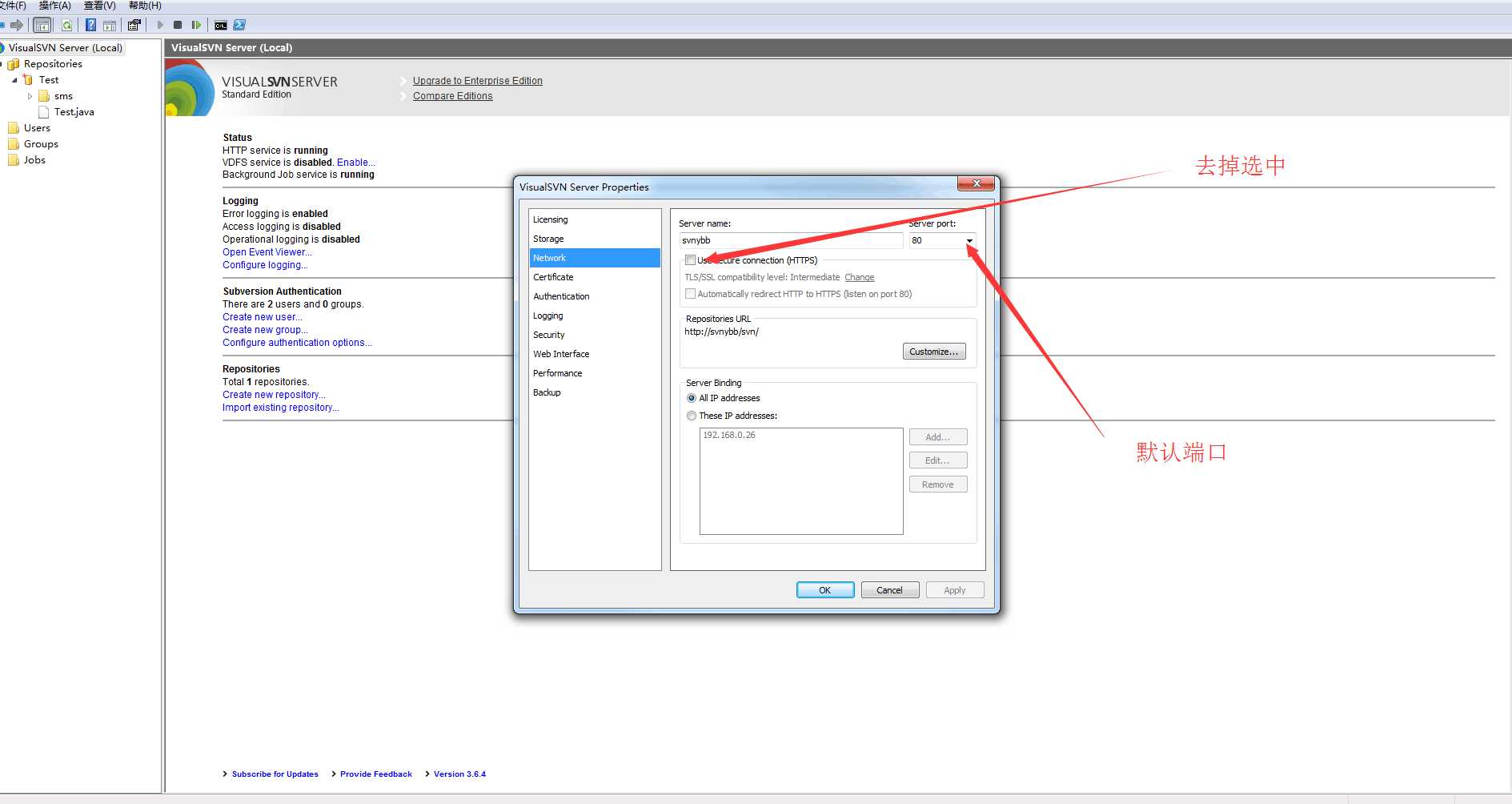Open the 帮助(H) menu

(145, 6)
